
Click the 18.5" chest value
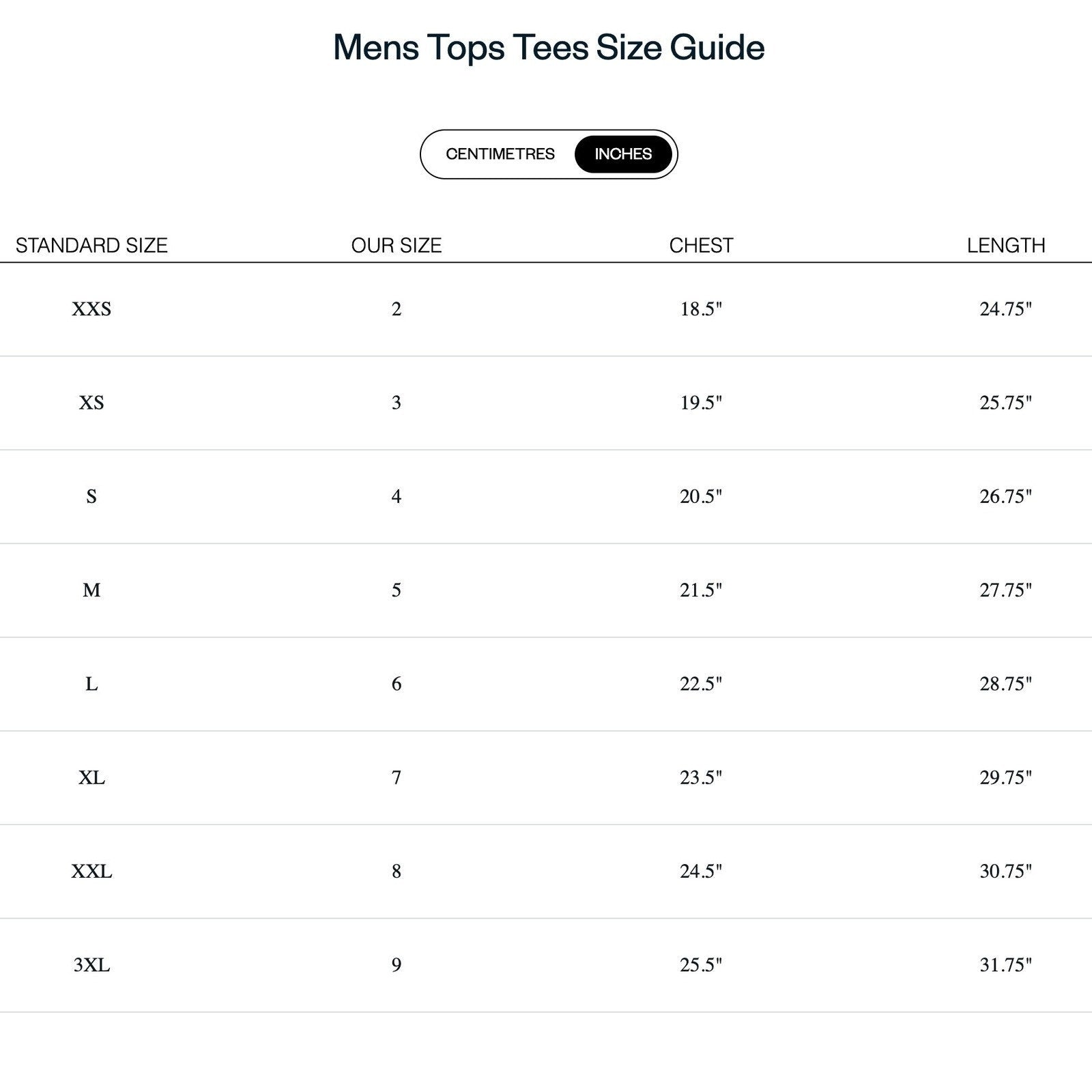(701, 309)
